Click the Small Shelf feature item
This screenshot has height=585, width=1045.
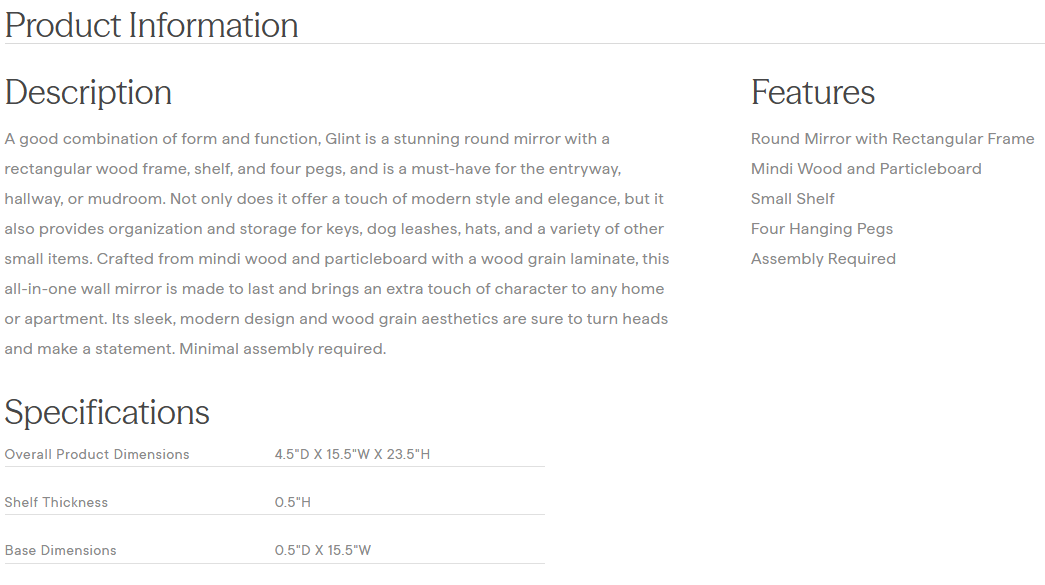pos(792,199)
